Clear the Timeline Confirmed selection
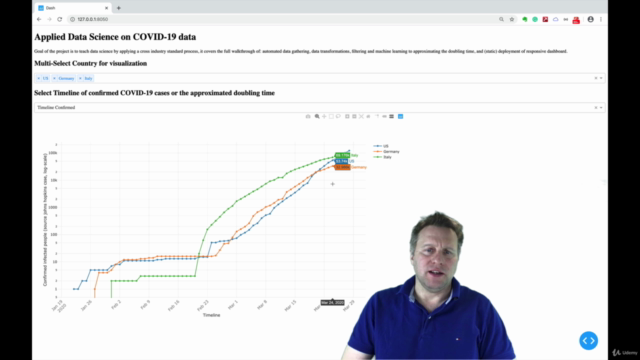This screenshot has height=360, width=640. tap(596, 107)
